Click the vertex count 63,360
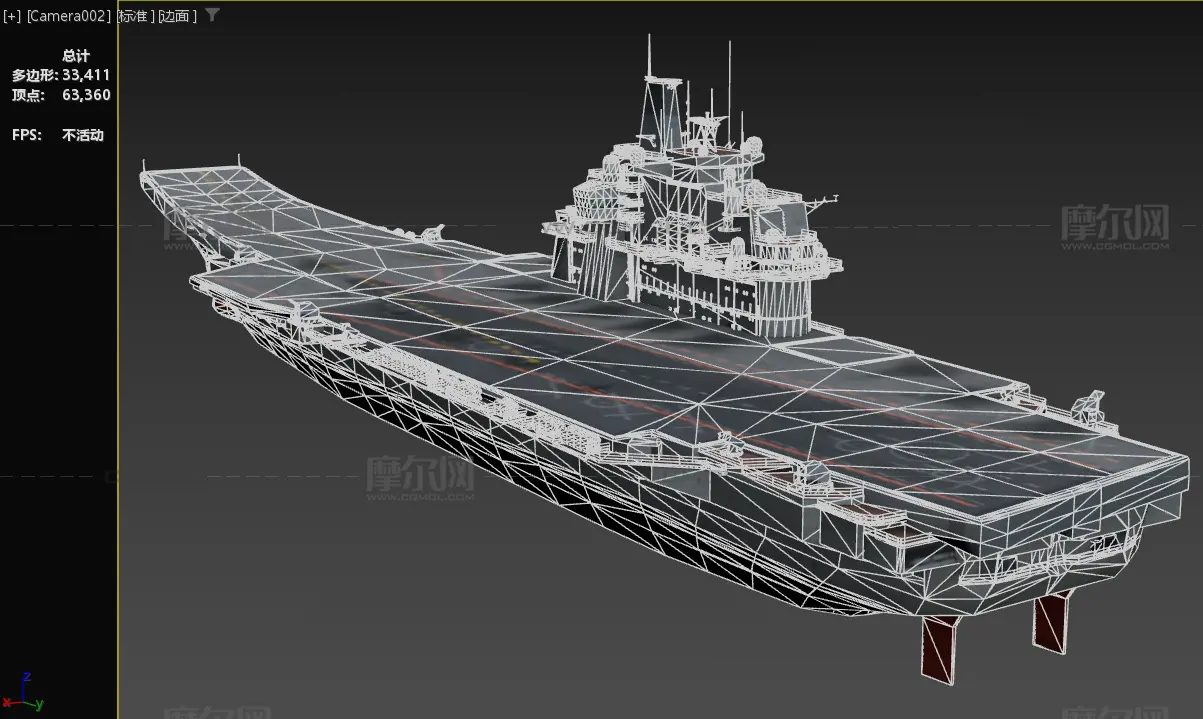 (86, 95)
